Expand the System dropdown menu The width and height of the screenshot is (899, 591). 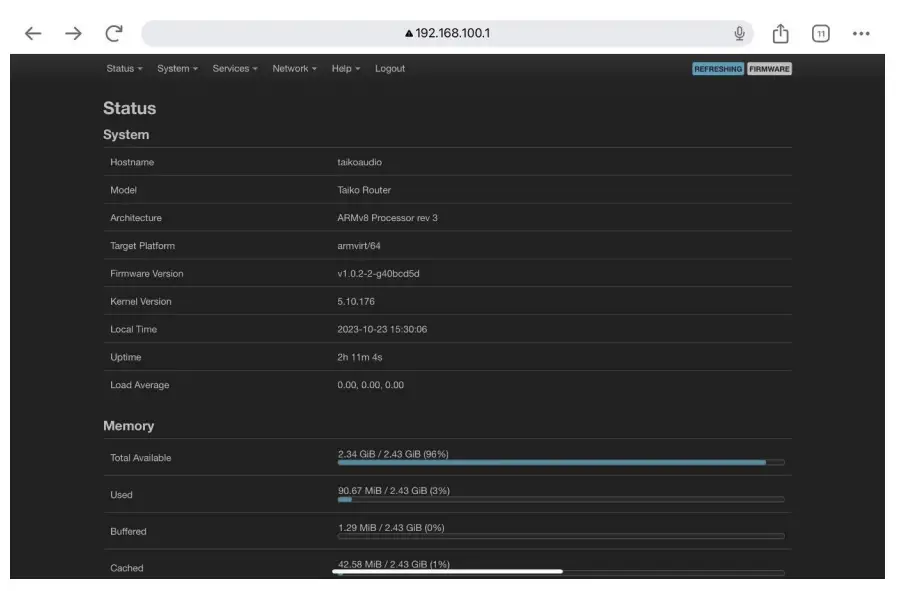[x=177, y=69]
